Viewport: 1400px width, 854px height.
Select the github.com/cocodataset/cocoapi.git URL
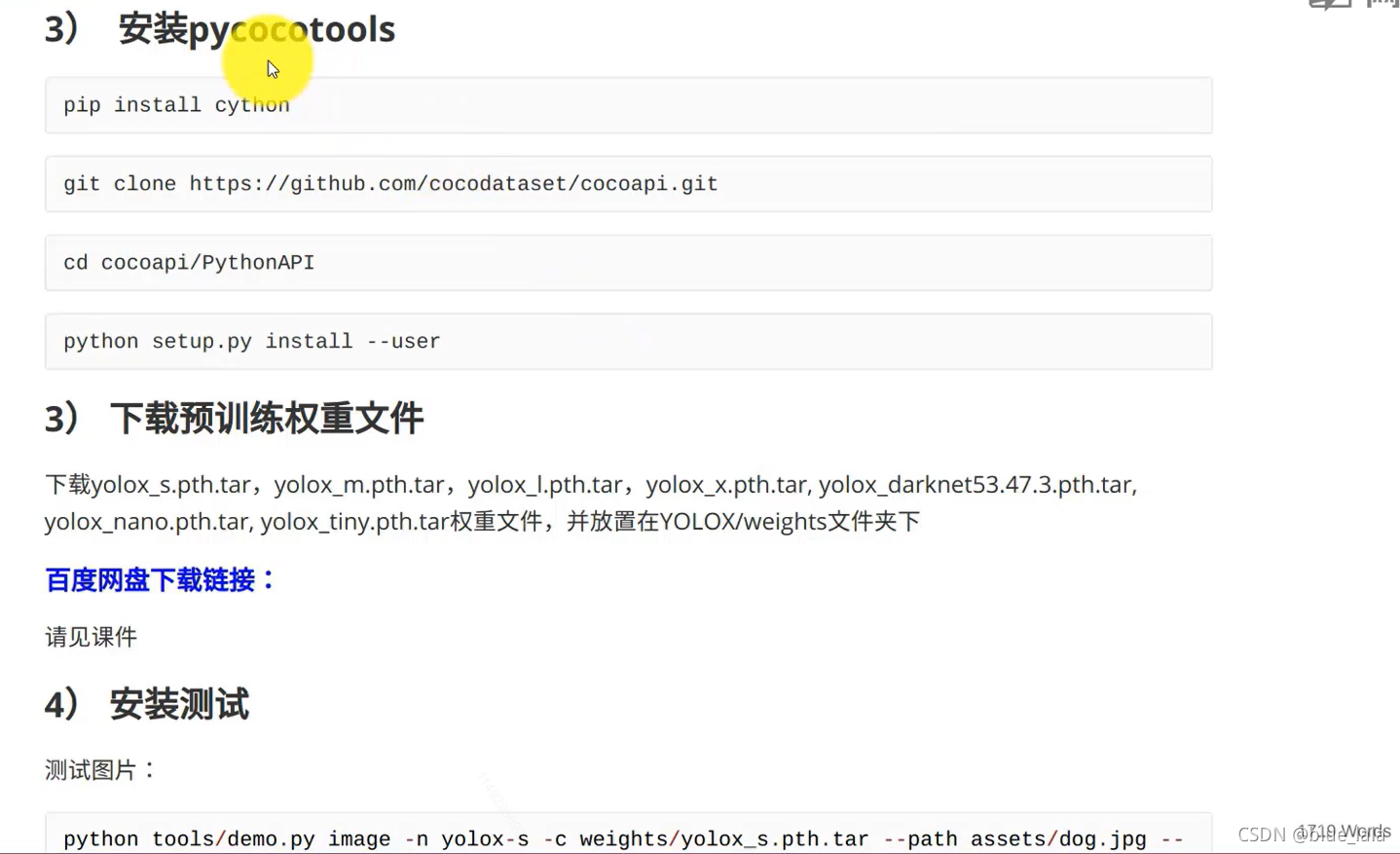pyautogui.click(x=454, y=184)
